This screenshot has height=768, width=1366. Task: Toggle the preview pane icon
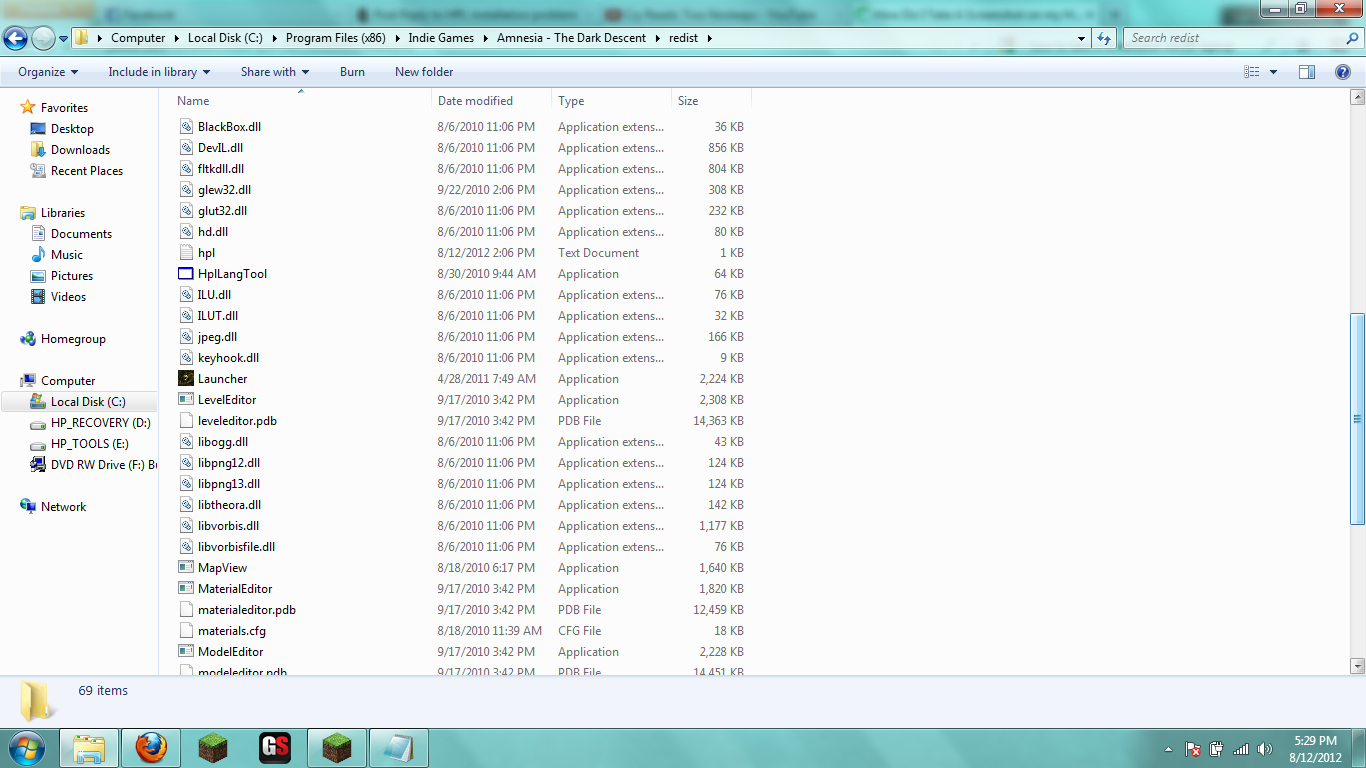tap(1306, 72)
